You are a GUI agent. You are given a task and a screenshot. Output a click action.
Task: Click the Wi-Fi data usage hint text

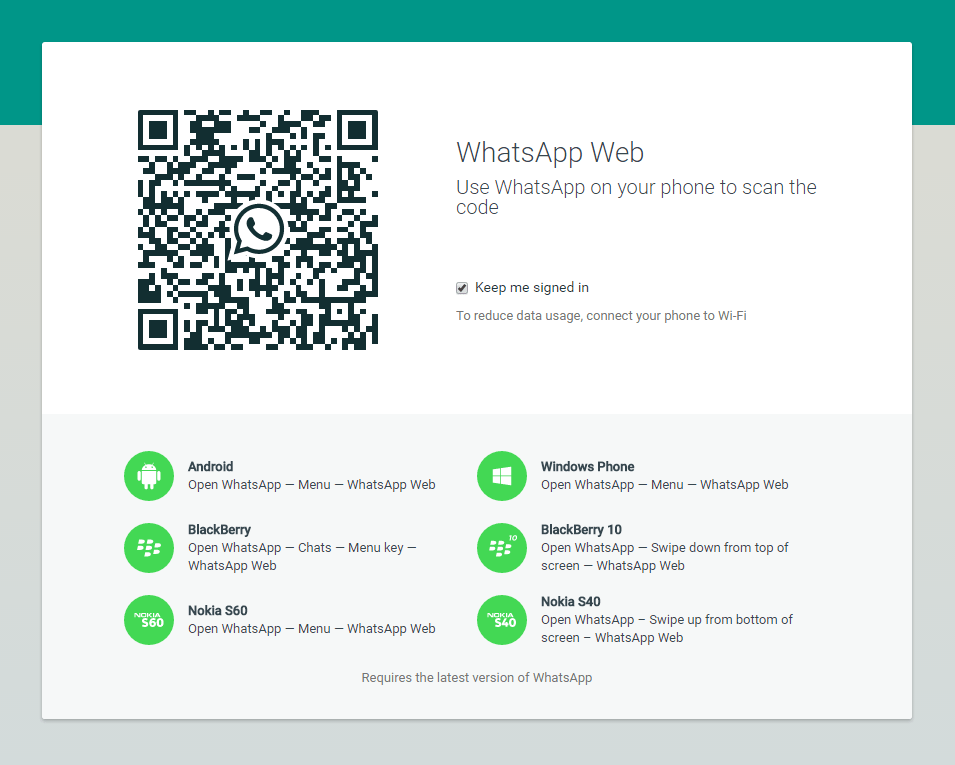click(601, 316)
